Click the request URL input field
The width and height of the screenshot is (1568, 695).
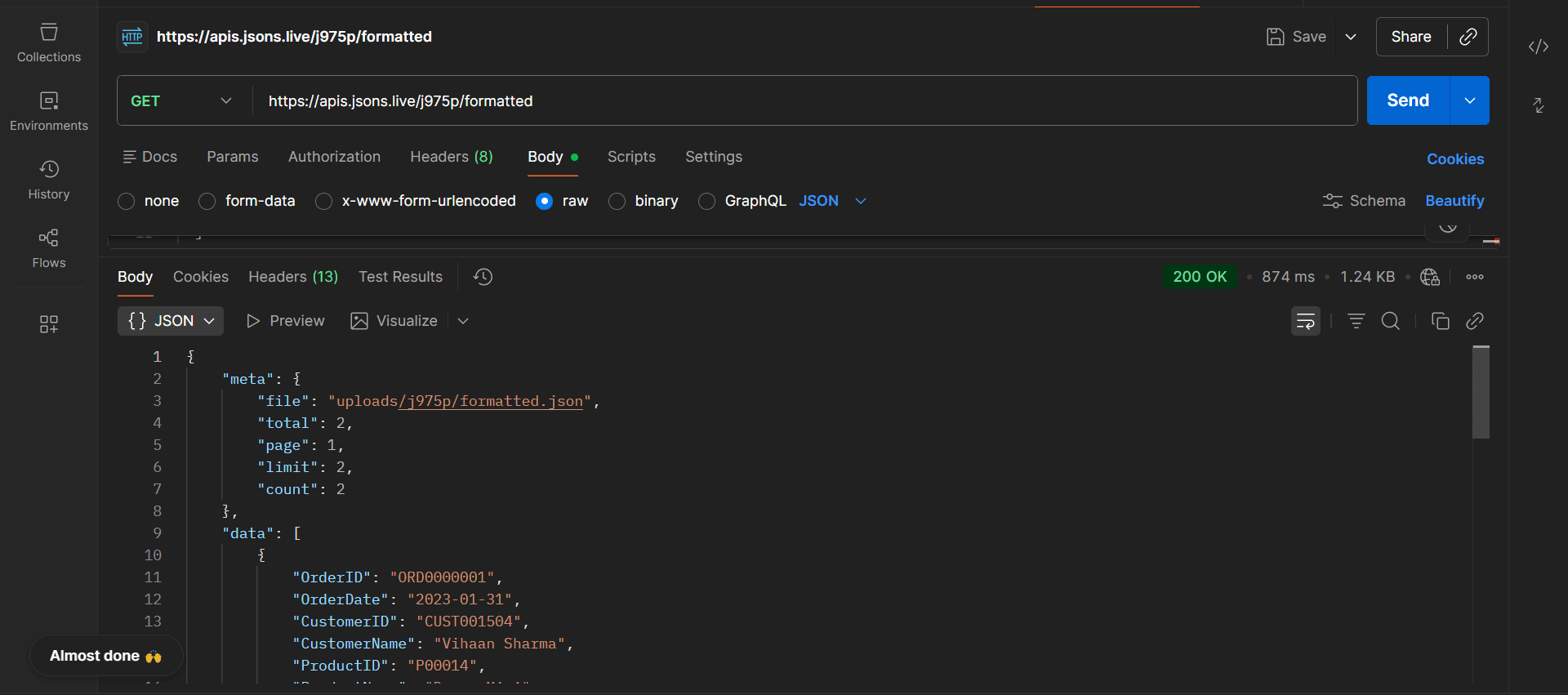pos(804,101)
